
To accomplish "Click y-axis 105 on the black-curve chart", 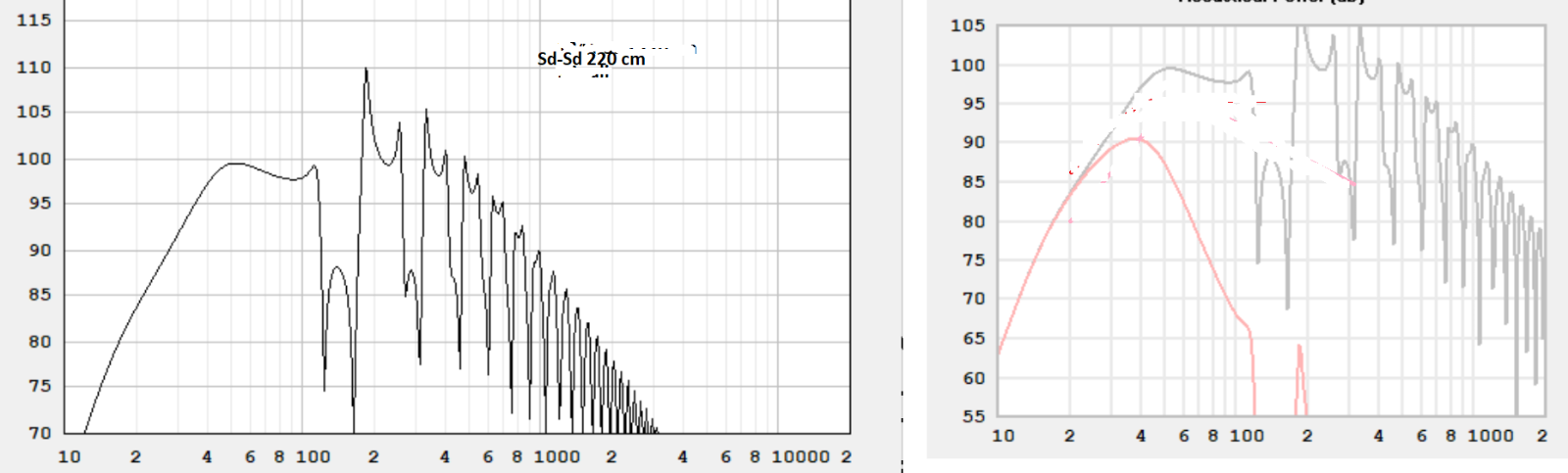I will click(x=34, y=112).
